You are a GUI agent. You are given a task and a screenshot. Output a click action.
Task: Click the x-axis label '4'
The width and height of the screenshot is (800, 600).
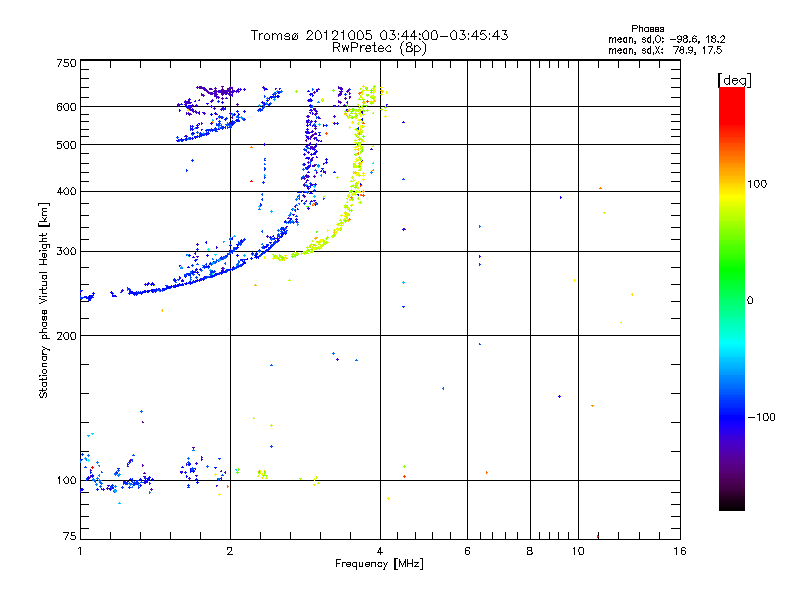coord(380,551)
